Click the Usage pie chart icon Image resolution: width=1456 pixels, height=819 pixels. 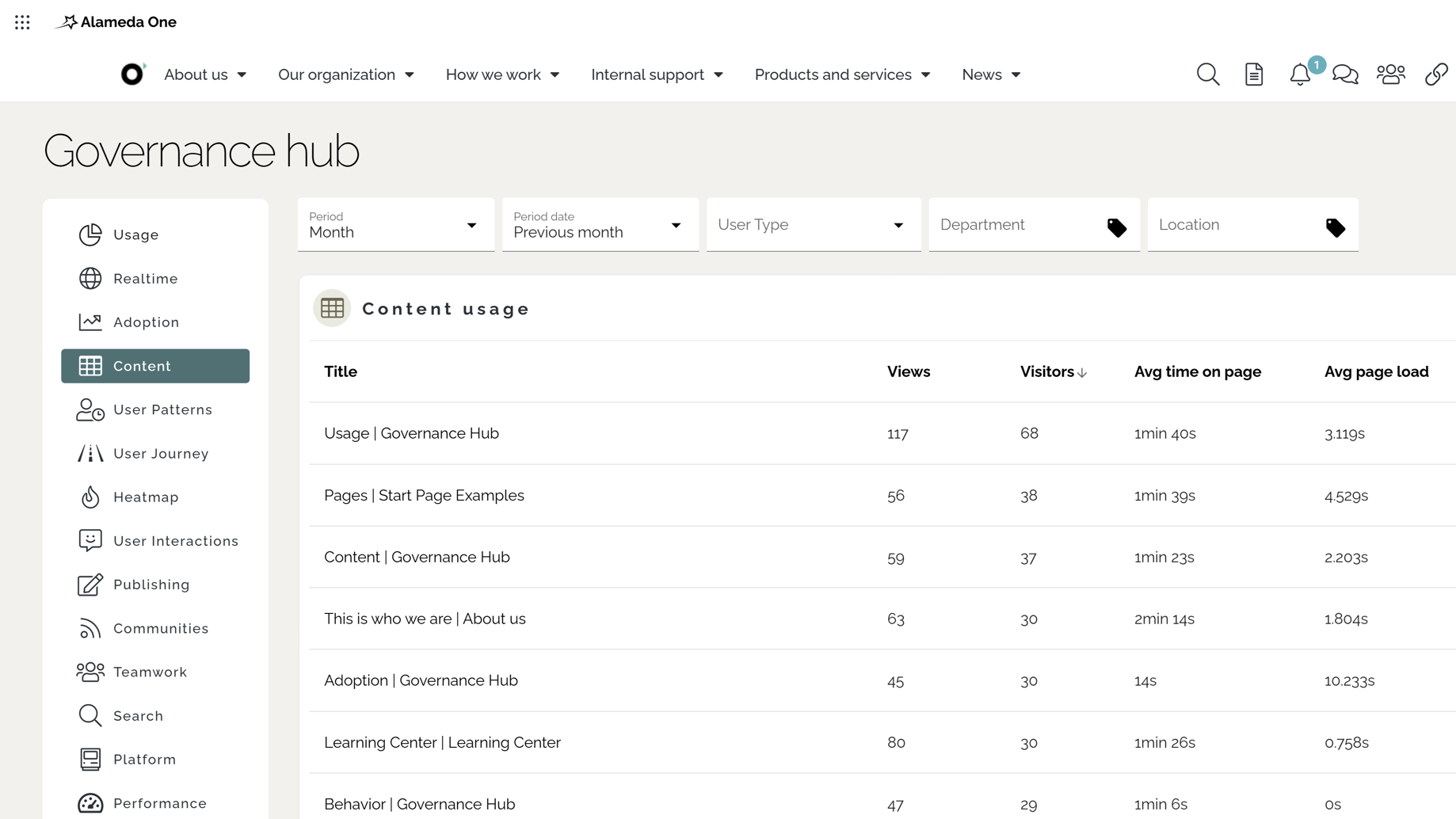point(90,234)
